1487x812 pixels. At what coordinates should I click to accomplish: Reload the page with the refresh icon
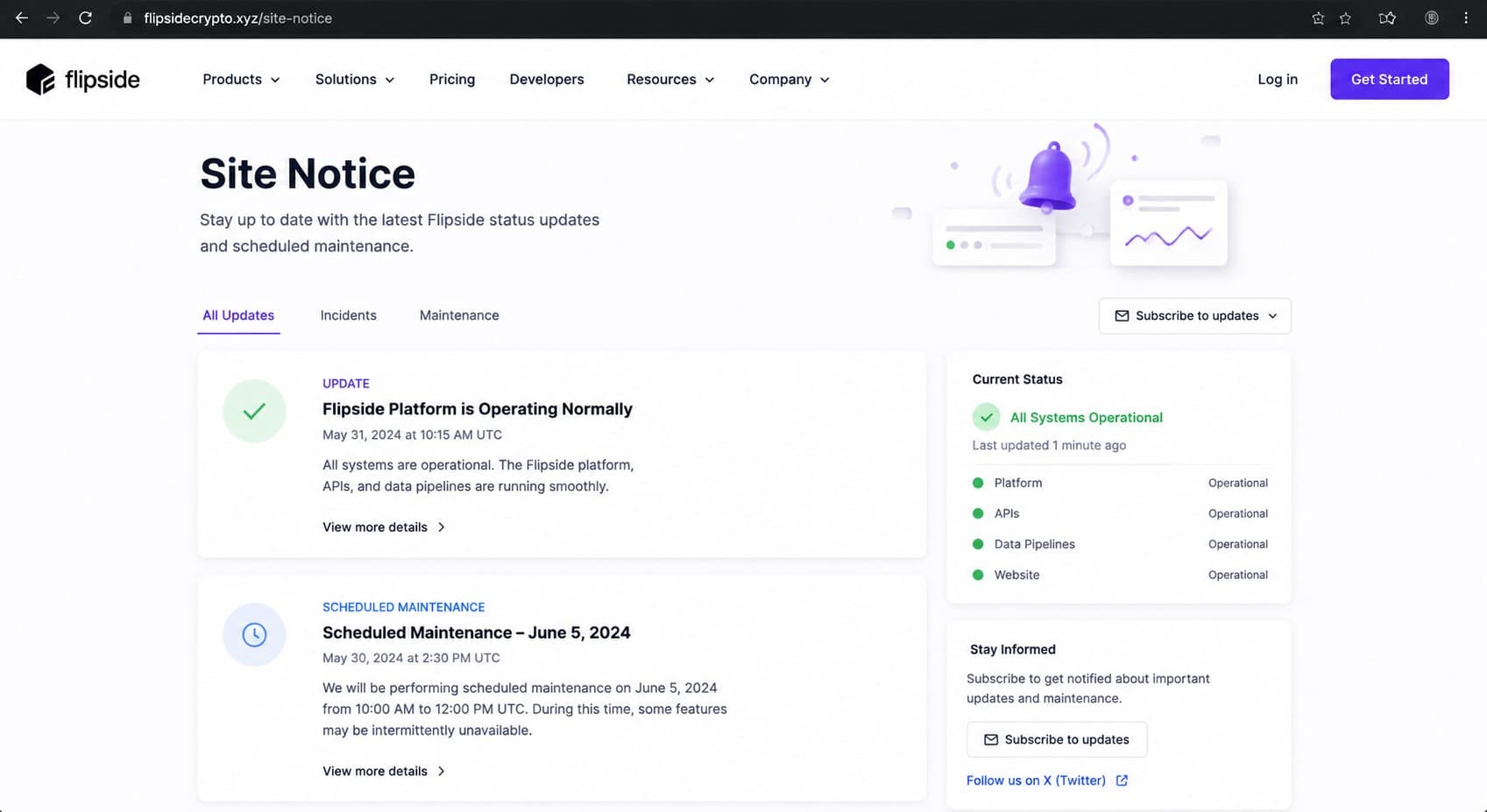[x=85, y=18]
